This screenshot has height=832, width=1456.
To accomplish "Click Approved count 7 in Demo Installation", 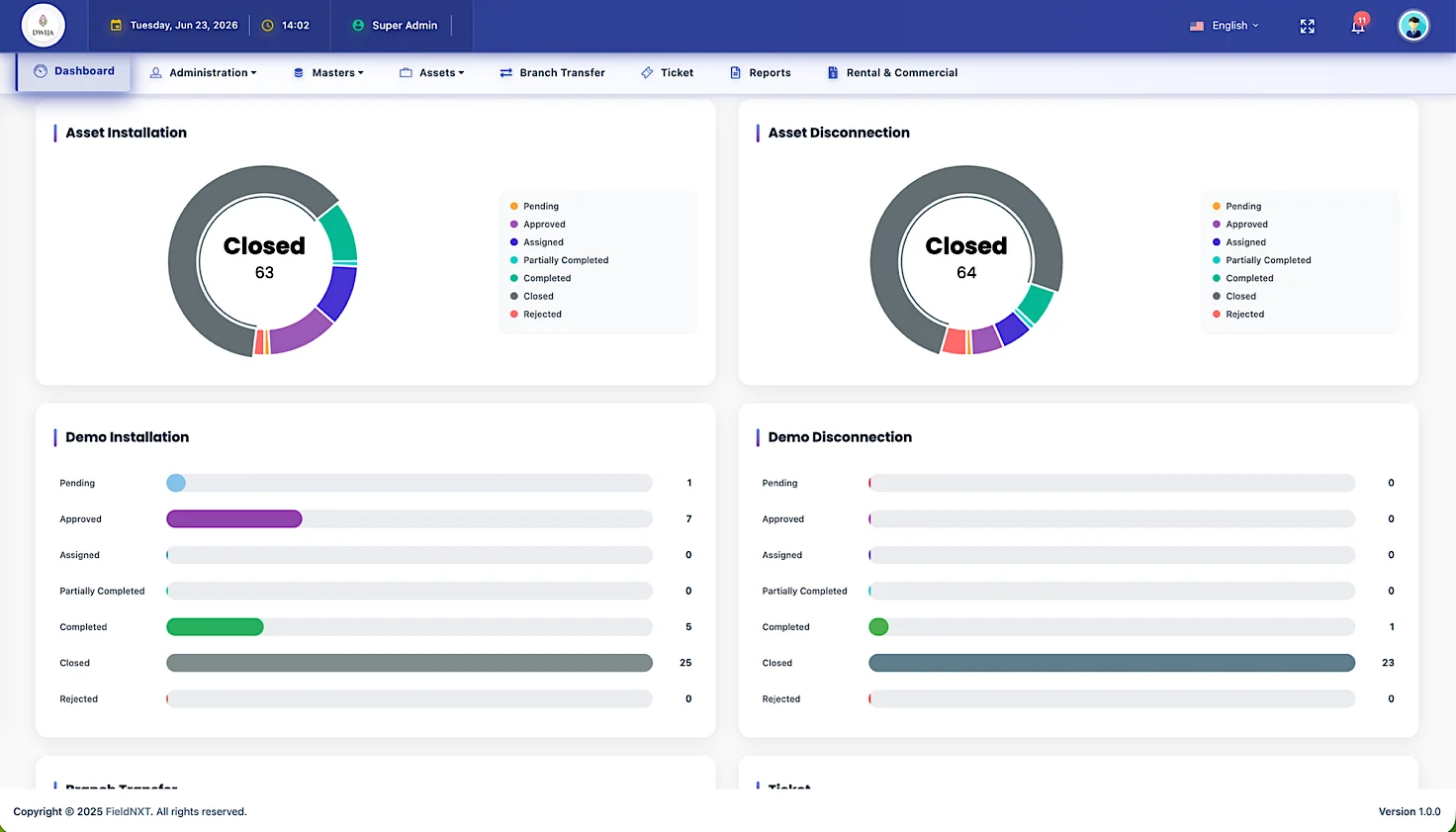I will tap(688, 518).
